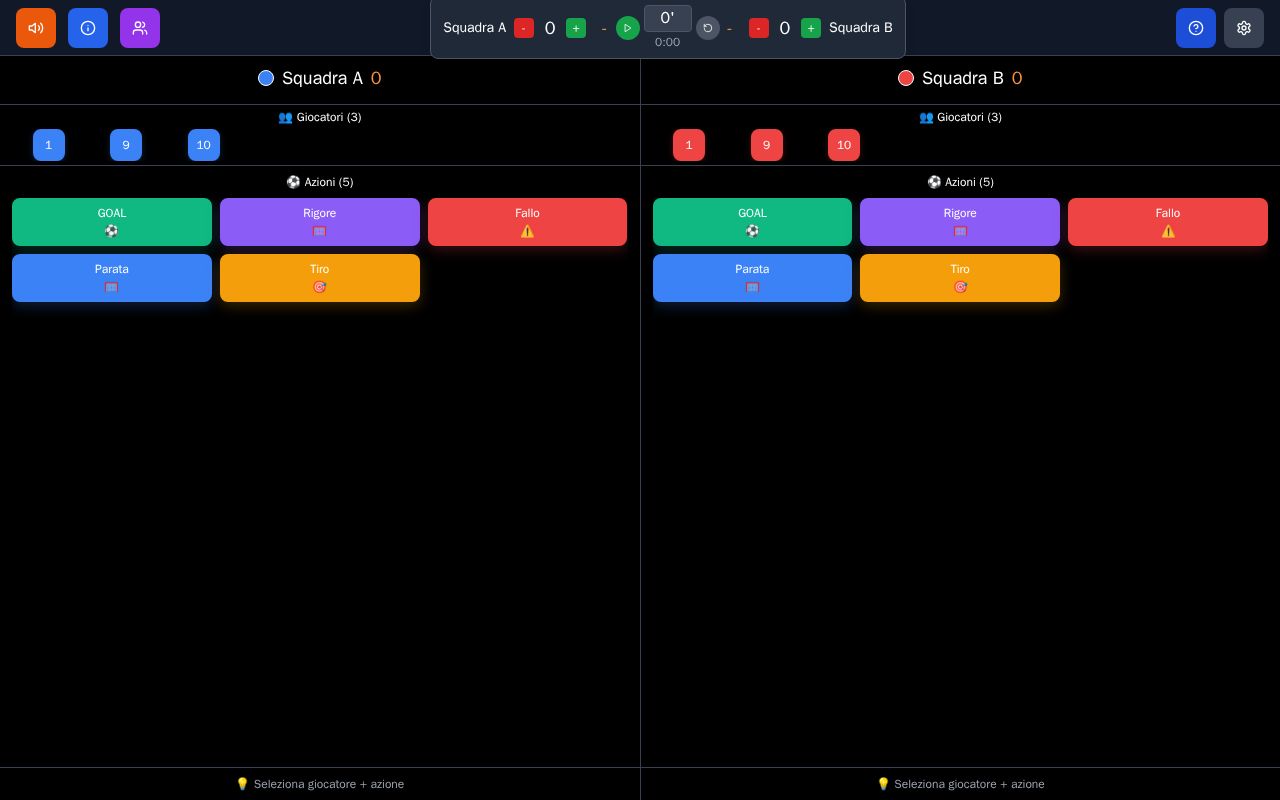This screenshot has width=1280, height=800.
Task: Click Azioni (5) label under Squadra B
Action: [960, 182]
